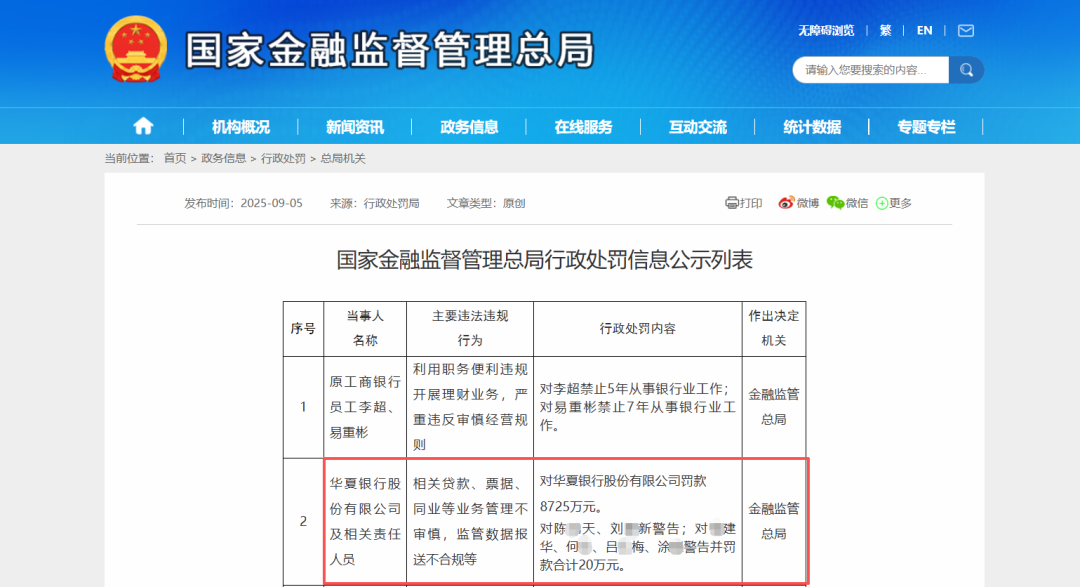Click the 行政处罚内容 column header
This screenshot has width=1080, height=587.
coord(638,329)
